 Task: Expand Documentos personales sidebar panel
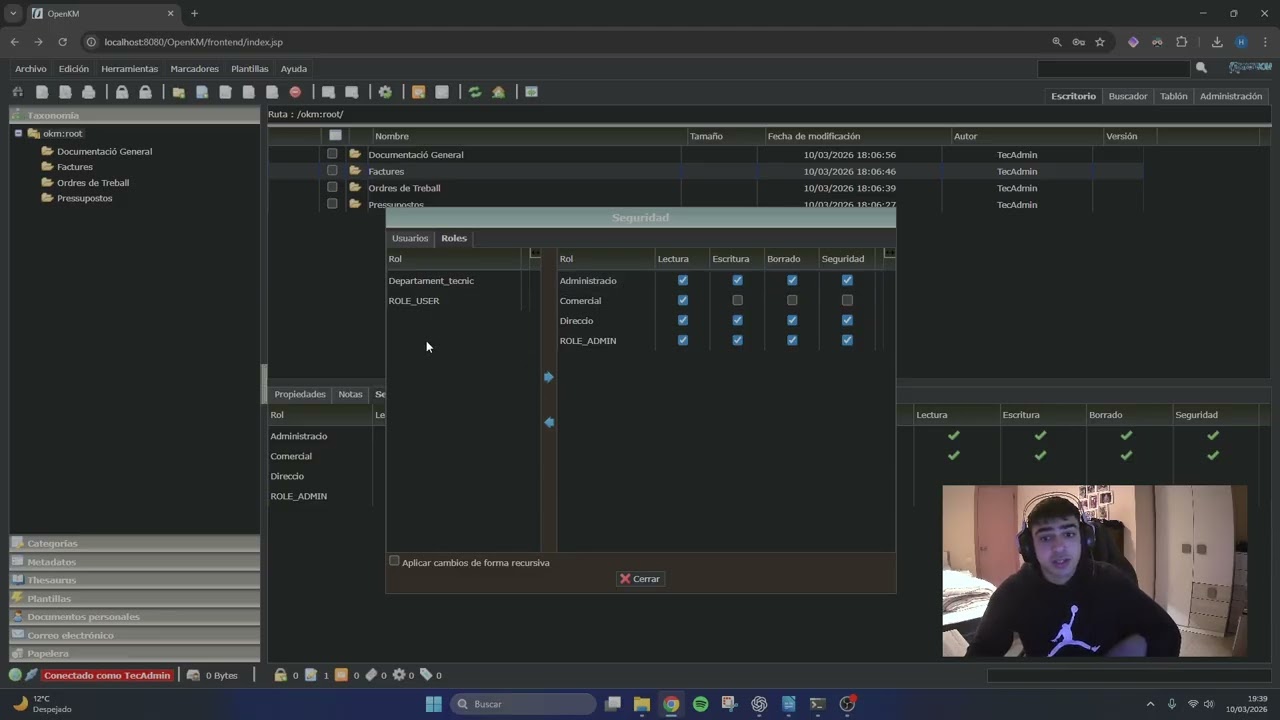[x=135, y=617]
